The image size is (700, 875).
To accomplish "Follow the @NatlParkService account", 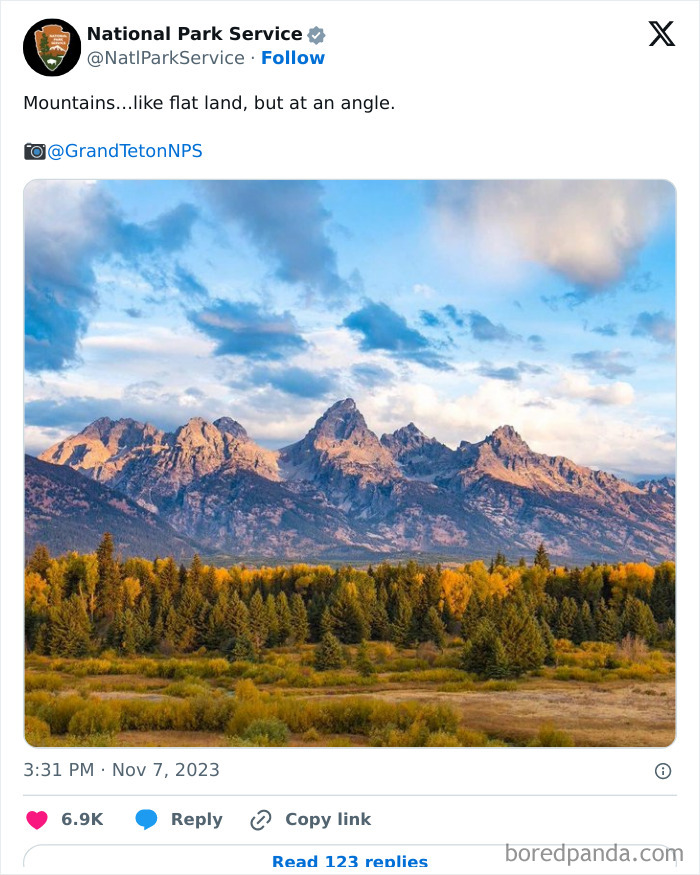I will (x=292, y=58).
